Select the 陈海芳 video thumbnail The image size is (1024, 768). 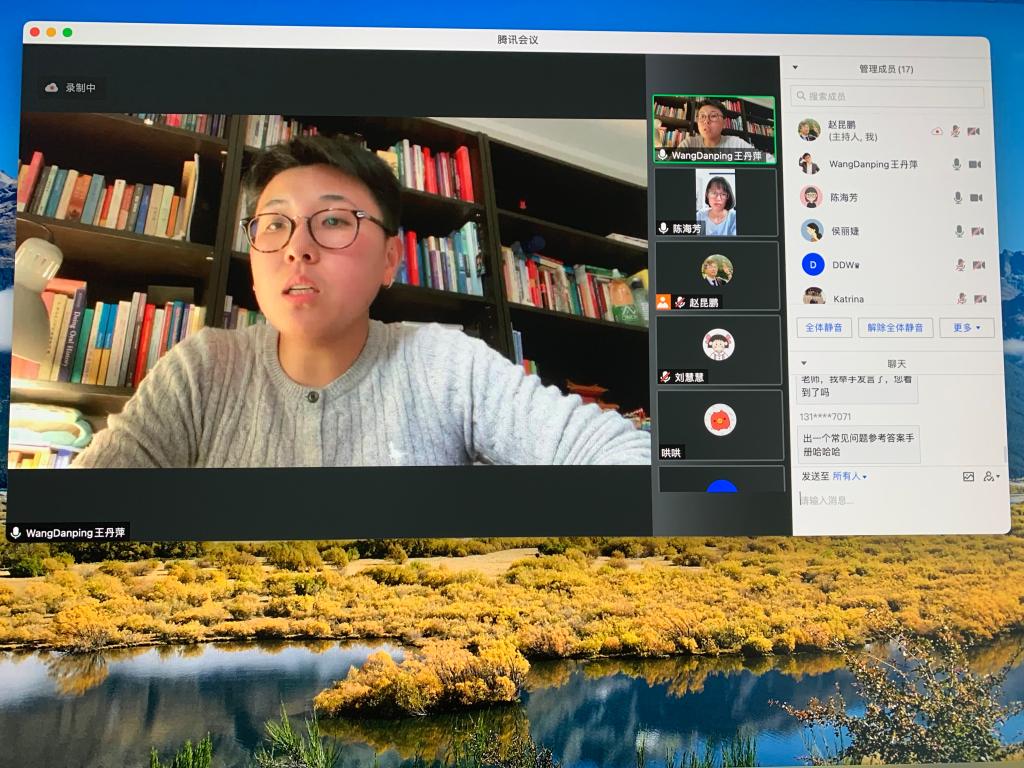(714, 202)
